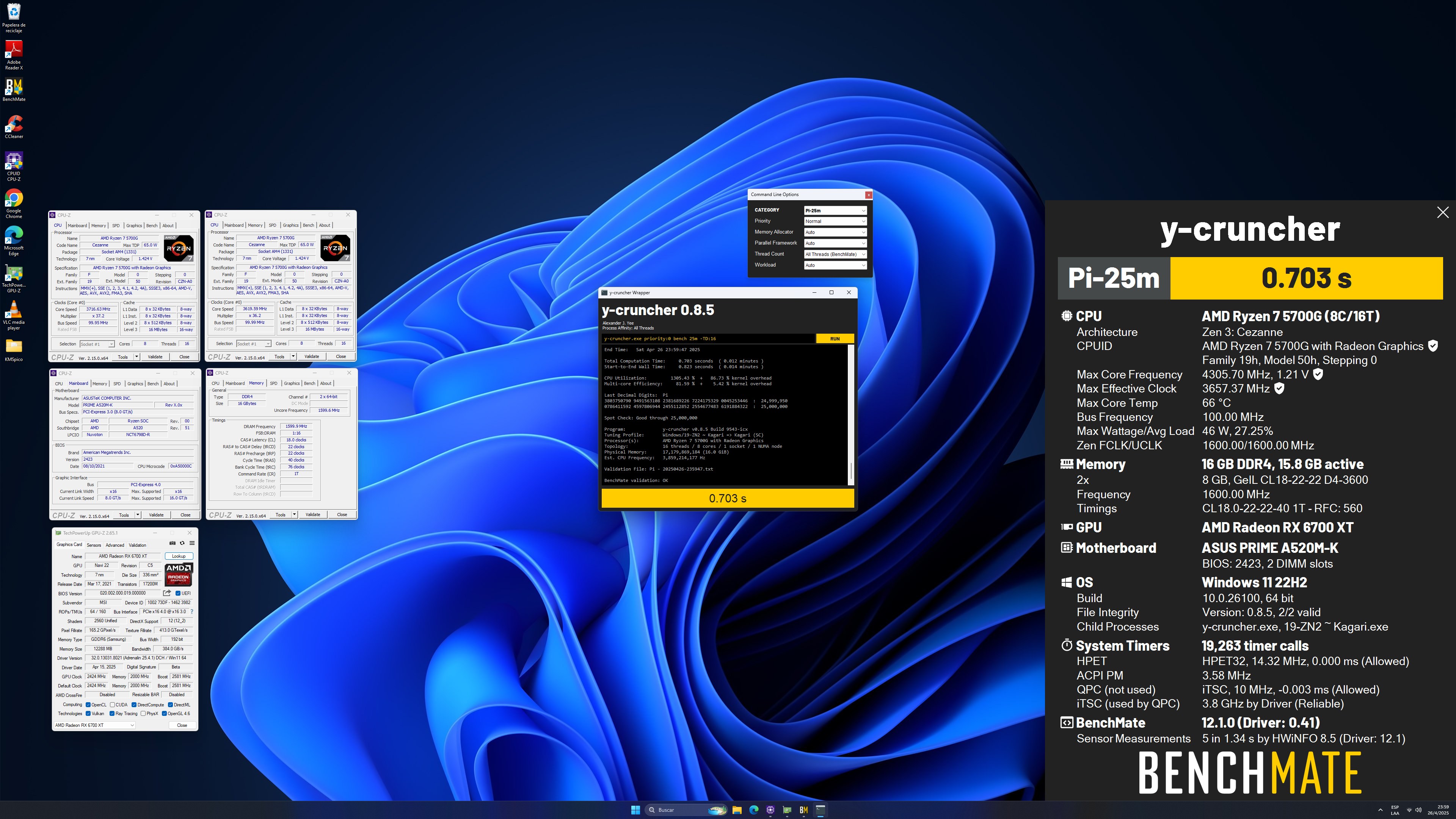Open the GPU-Z hamburger menu
The image size is (1456, 819).
tap(191, 543)
